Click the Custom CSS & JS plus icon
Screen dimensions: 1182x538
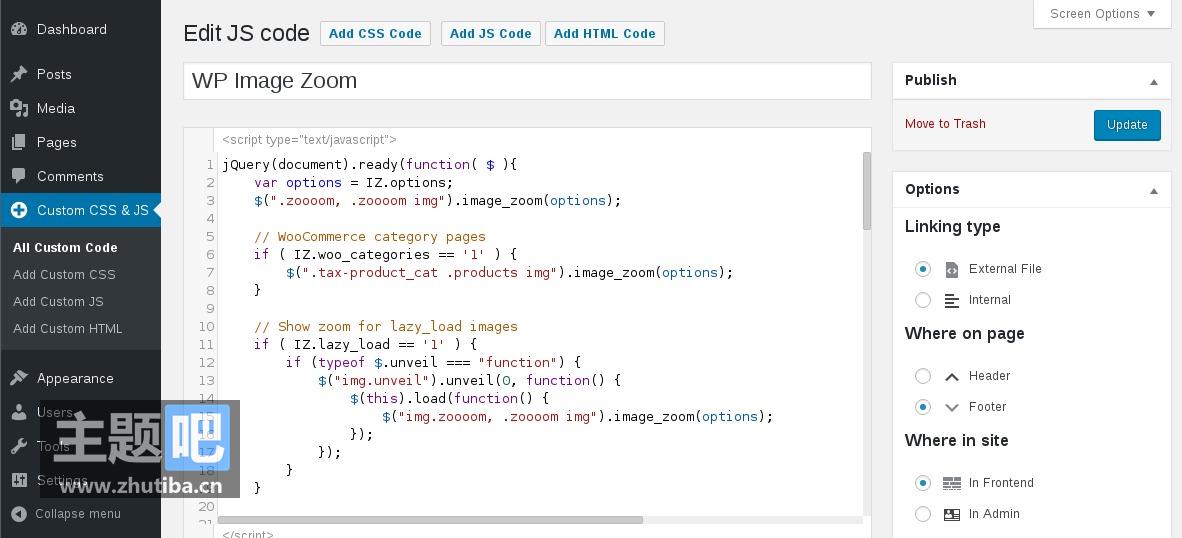(18, 210)
